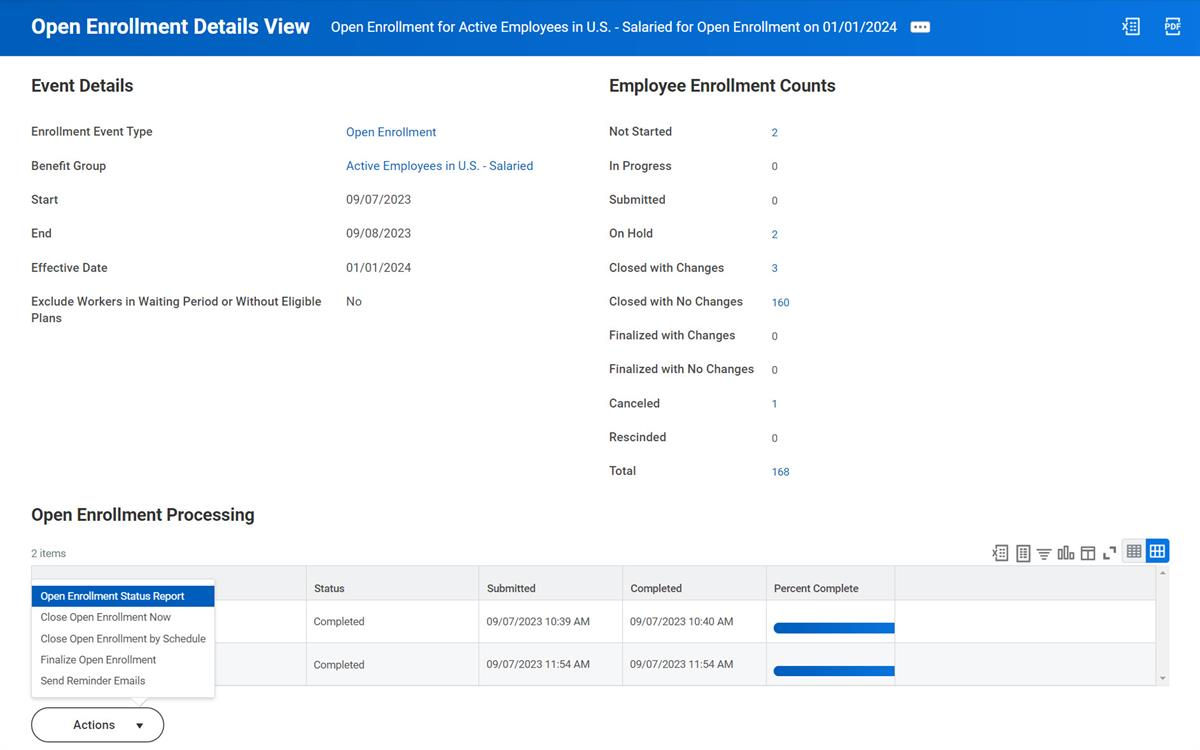Choose Close Open Enrollment by Schedule
Viewport: 1200px width, 750px height.
pyautogui.click(x=123, y=638)
